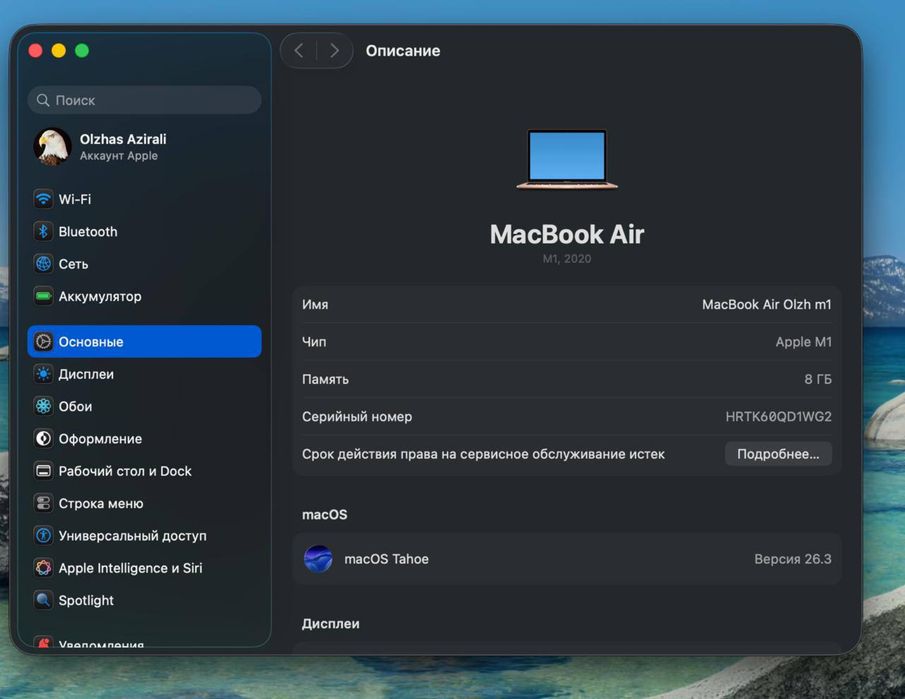Screen dimensions: 905x699
Task: Open Универсальный доступ settings
Action: 144,536
